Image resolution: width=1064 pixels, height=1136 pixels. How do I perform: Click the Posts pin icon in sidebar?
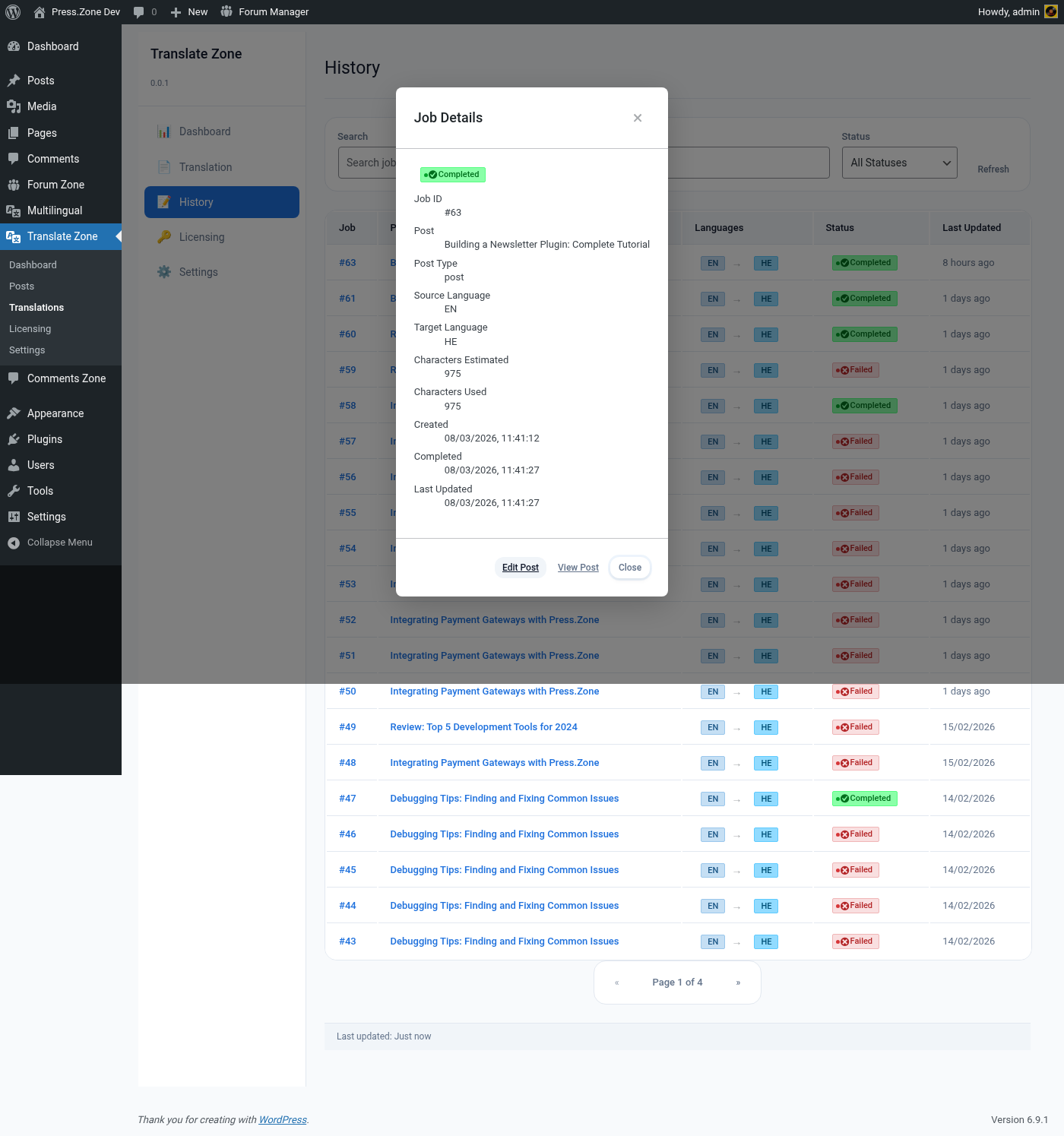(14, 81)
